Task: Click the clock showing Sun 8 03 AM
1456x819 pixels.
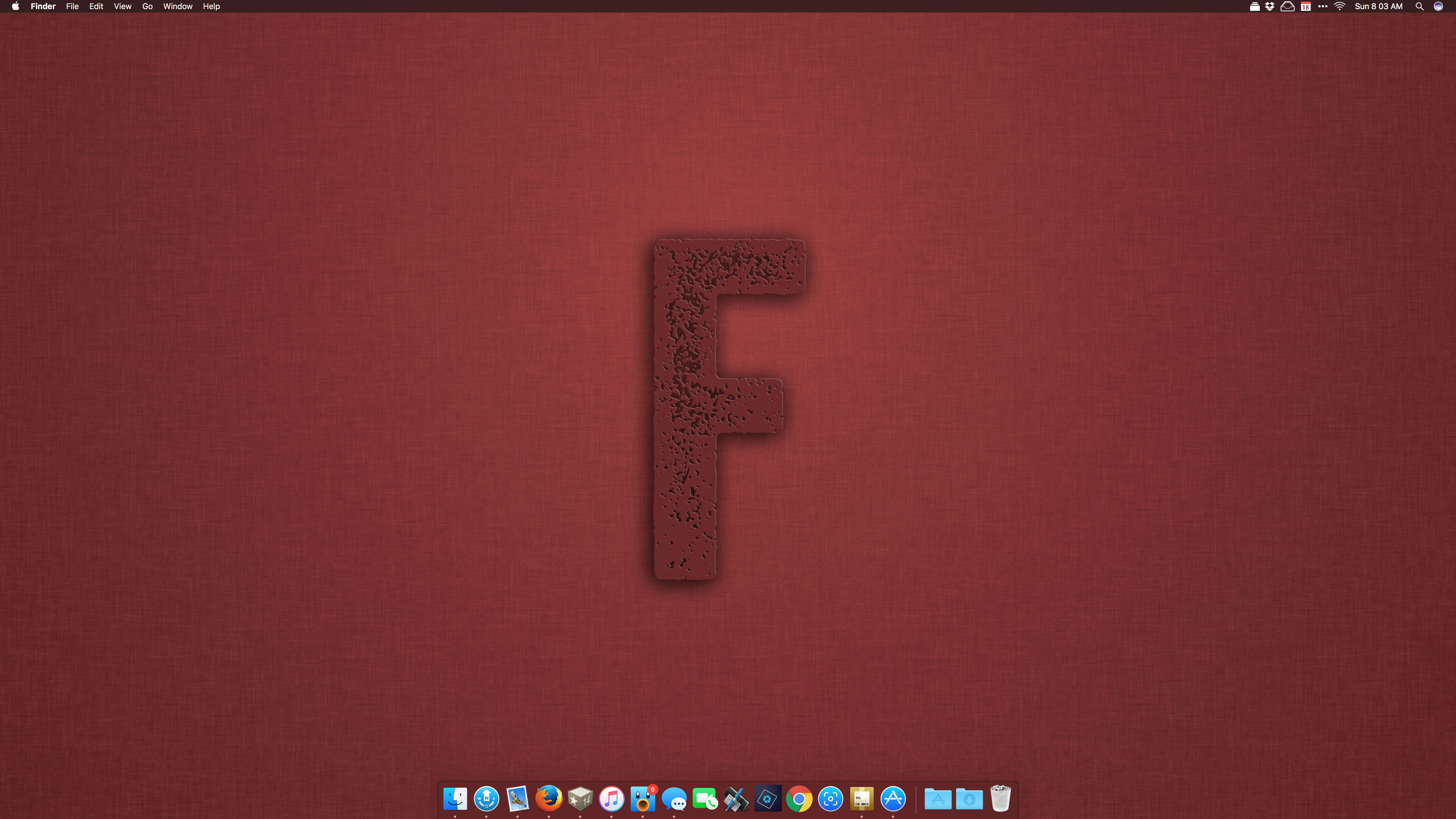Action: tap(1379, 6)
